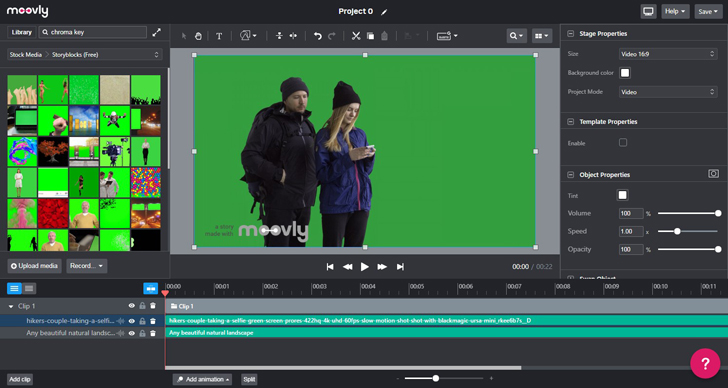Open the Save menu
Screen dimensions: 728x388
click(708, 12)
